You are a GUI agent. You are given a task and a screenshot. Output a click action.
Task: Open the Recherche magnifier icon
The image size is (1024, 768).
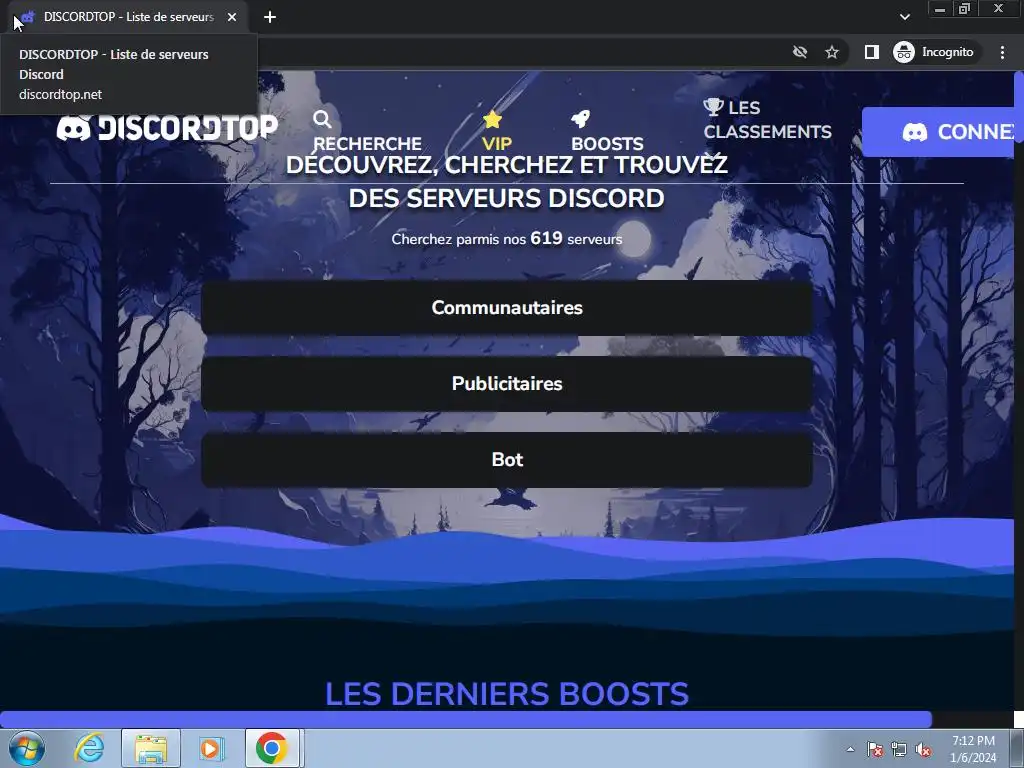(322, 120)
